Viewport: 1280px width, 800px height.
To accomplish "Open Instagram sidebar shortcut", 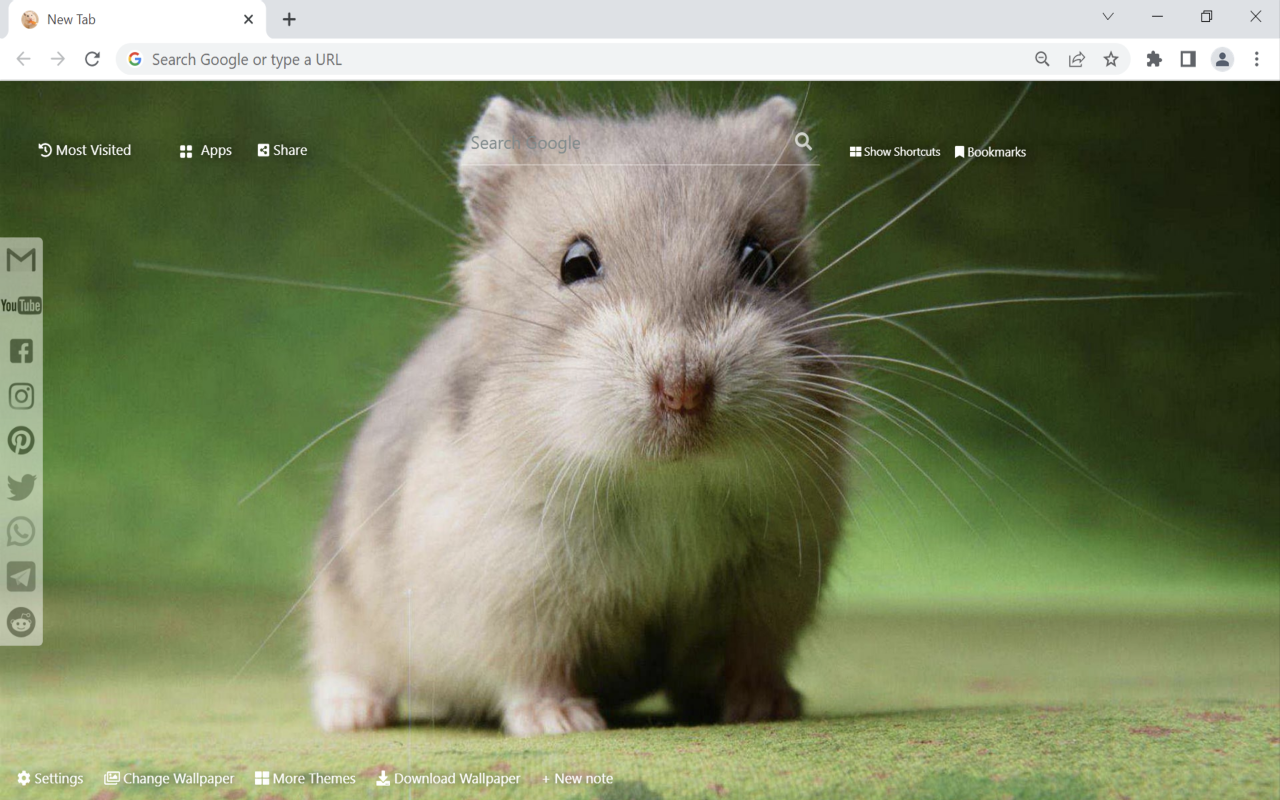I will point(21,396).
